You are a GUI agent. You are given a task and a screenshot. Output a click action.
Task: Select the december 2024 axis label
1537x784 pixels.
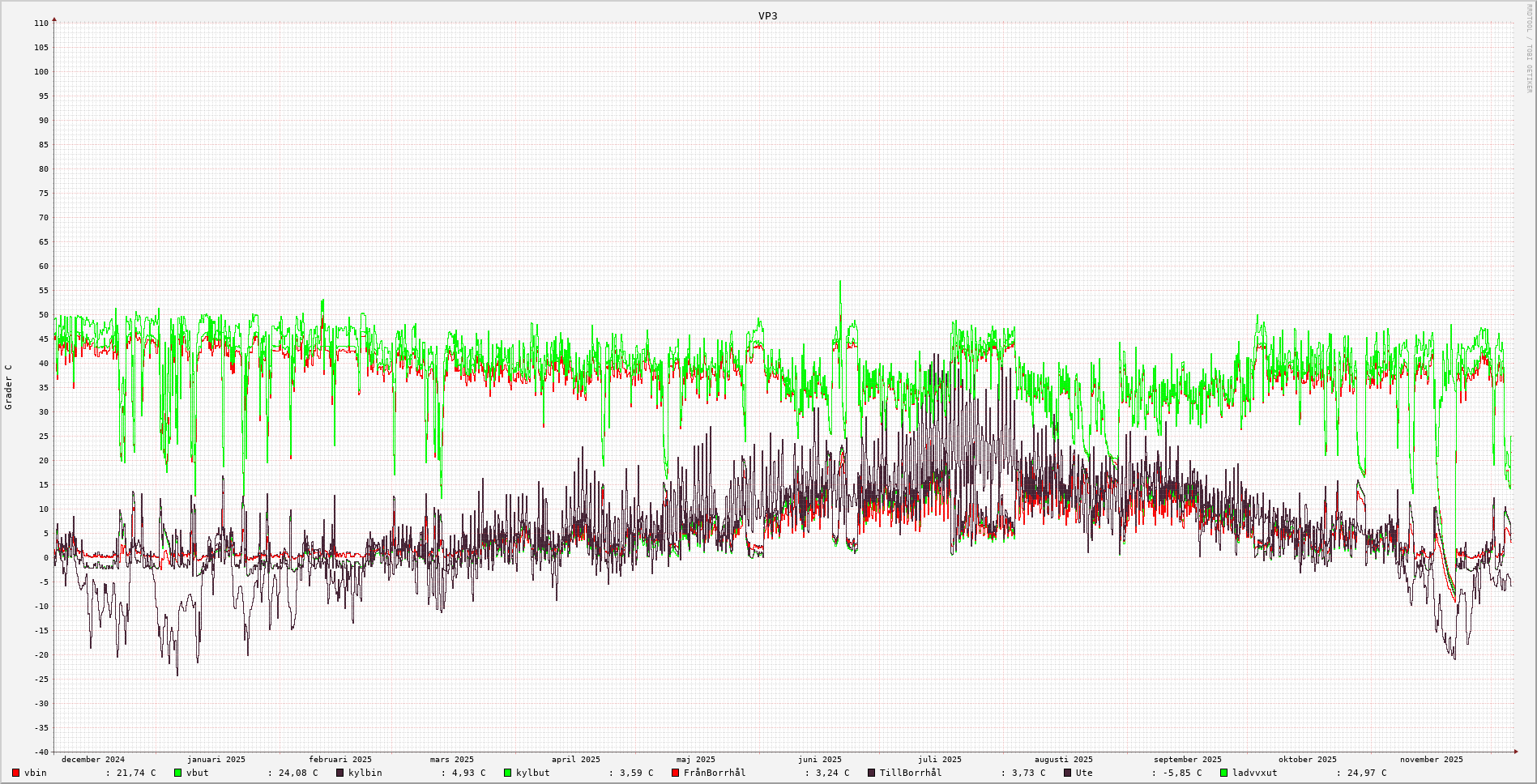pyautogui.click(x=93, y=760)
